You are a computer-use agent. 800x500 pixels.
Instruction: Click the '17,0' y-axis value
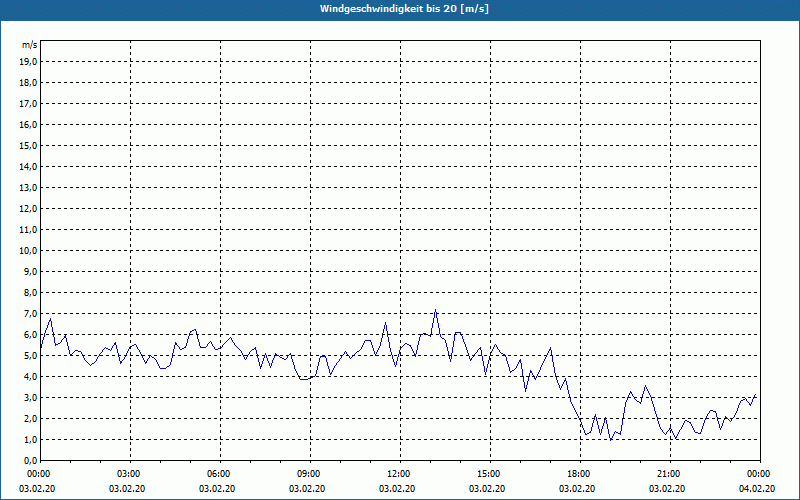(x=28, y=104)
